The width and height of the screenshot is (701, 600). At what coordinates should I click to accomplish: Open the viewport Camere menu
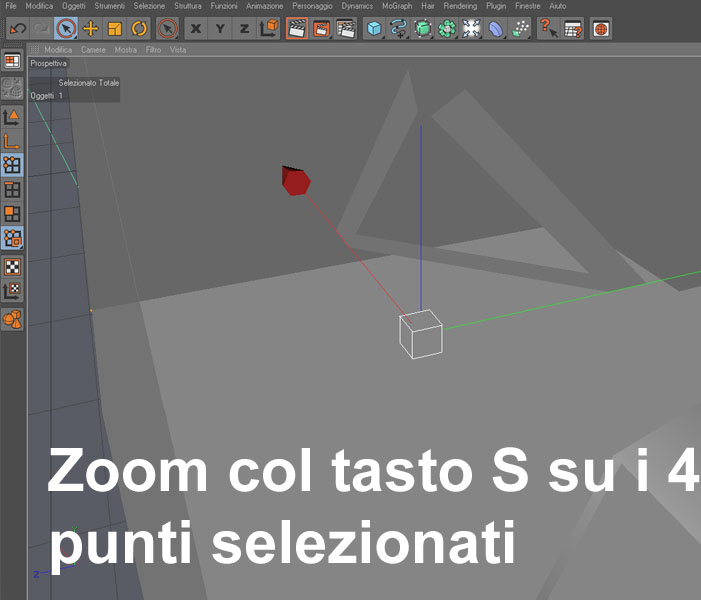click(93, 50)
